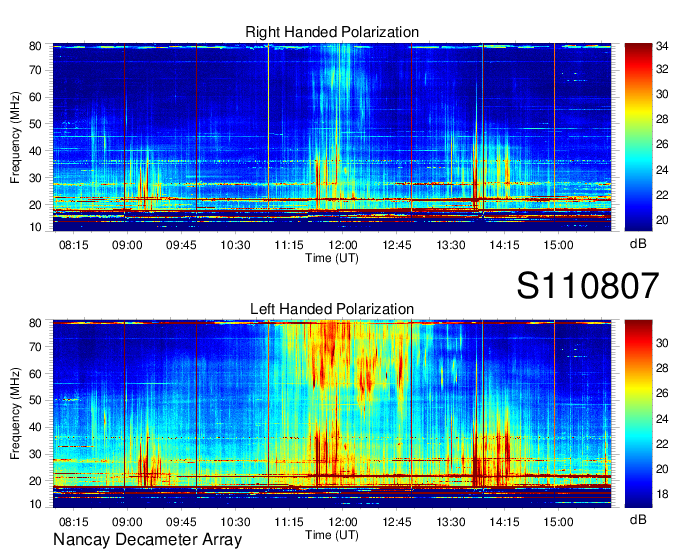
Task: Click the 22 label on the lower color bar
Action: click(x=662, y=444)
